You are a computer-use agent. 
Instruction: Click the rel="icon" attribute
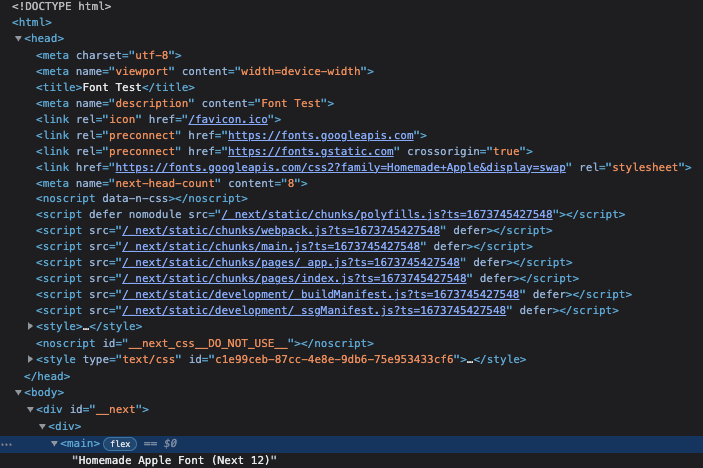[109, 119]
